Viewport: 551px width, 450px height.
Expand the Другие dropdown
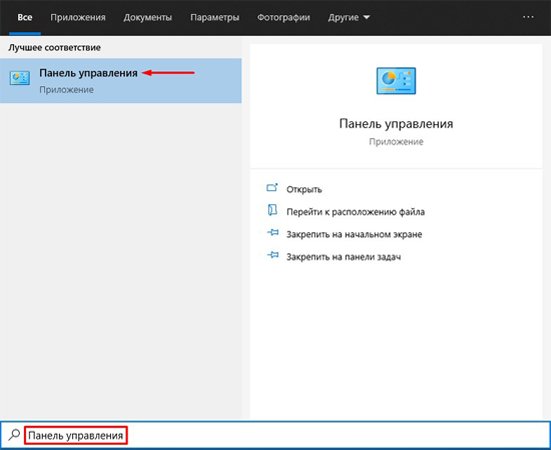[x=349, y=17]
